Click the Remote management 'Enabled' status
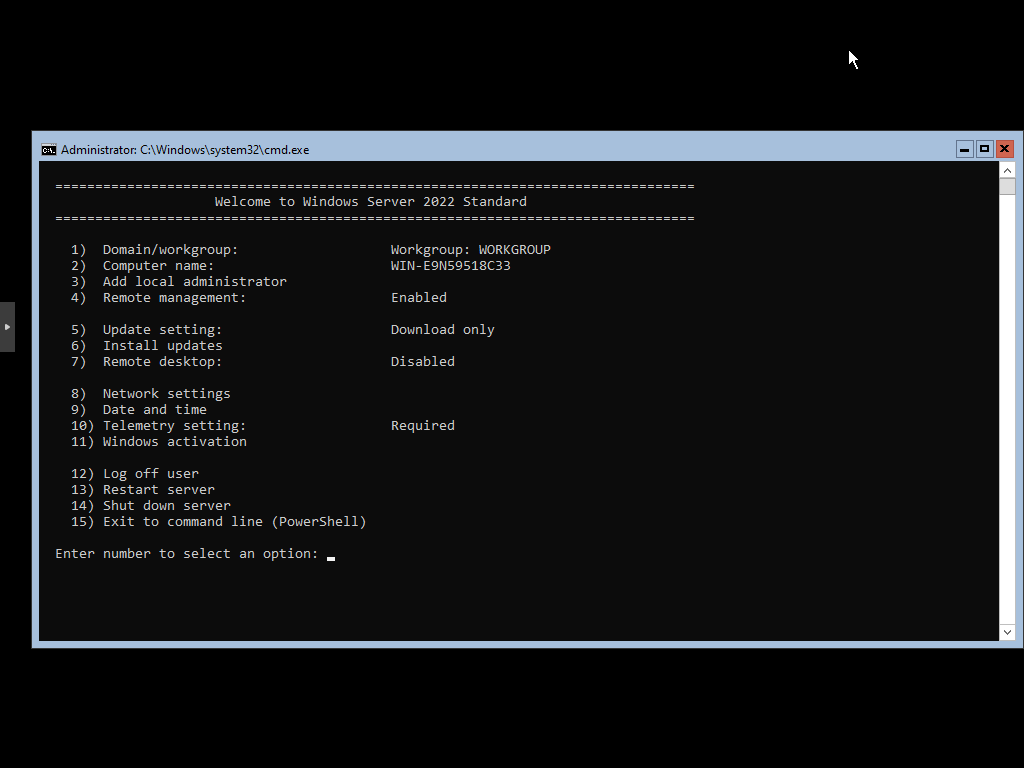Viewport: 1024px width, 768px height. pyautogui.click(x=418, y=298)
